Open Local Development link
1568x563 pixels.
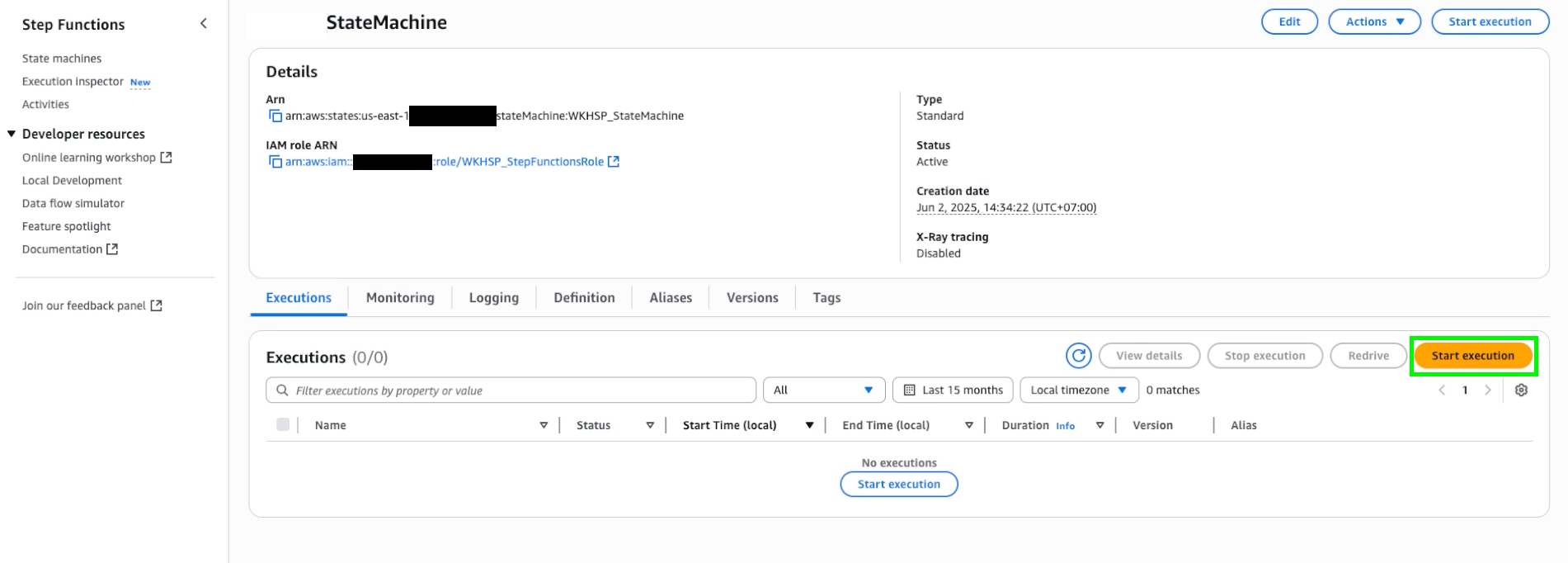(72, 181)
